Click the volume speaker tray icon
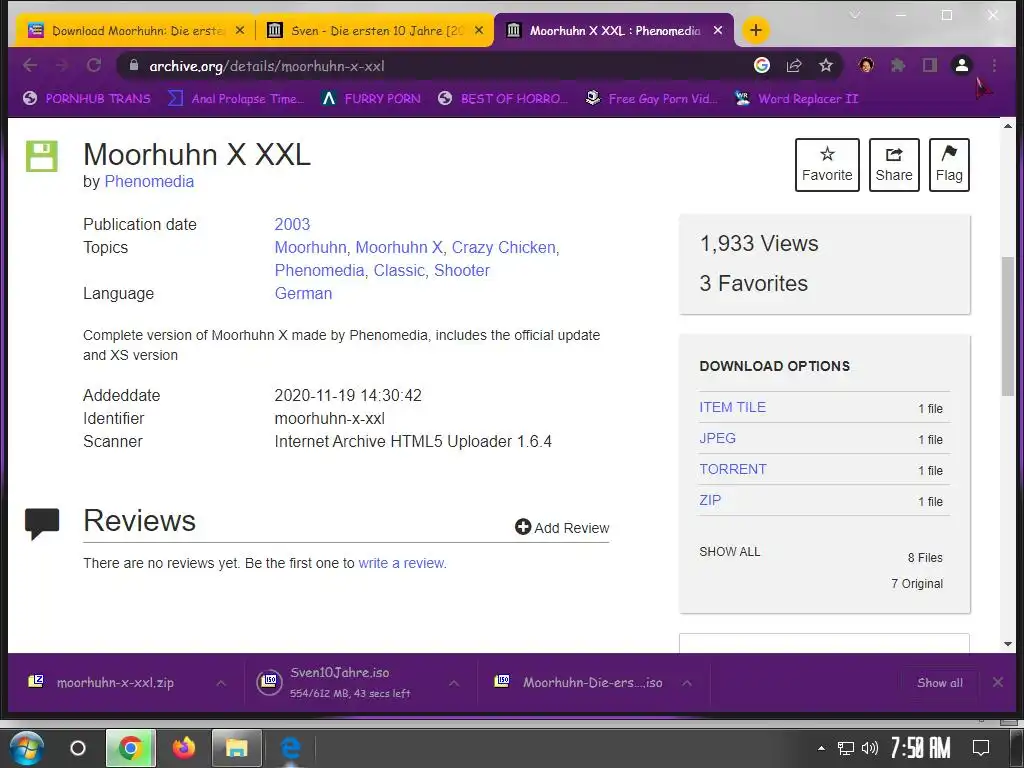1024x768 pixels. click(870, 748)
